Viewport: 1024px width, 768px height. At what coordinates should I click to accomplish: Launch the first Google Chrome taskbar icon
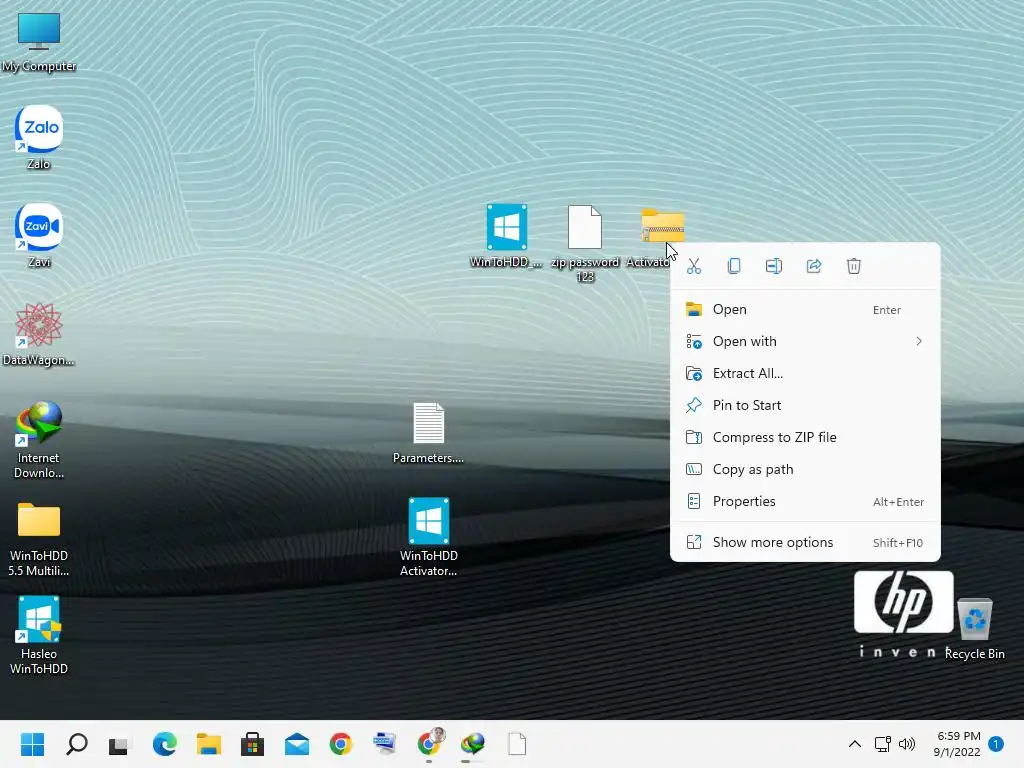340,744
